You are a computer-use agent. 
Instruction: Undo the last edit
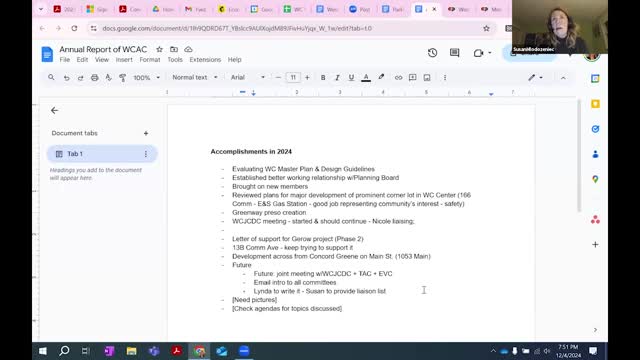point(66,78)
